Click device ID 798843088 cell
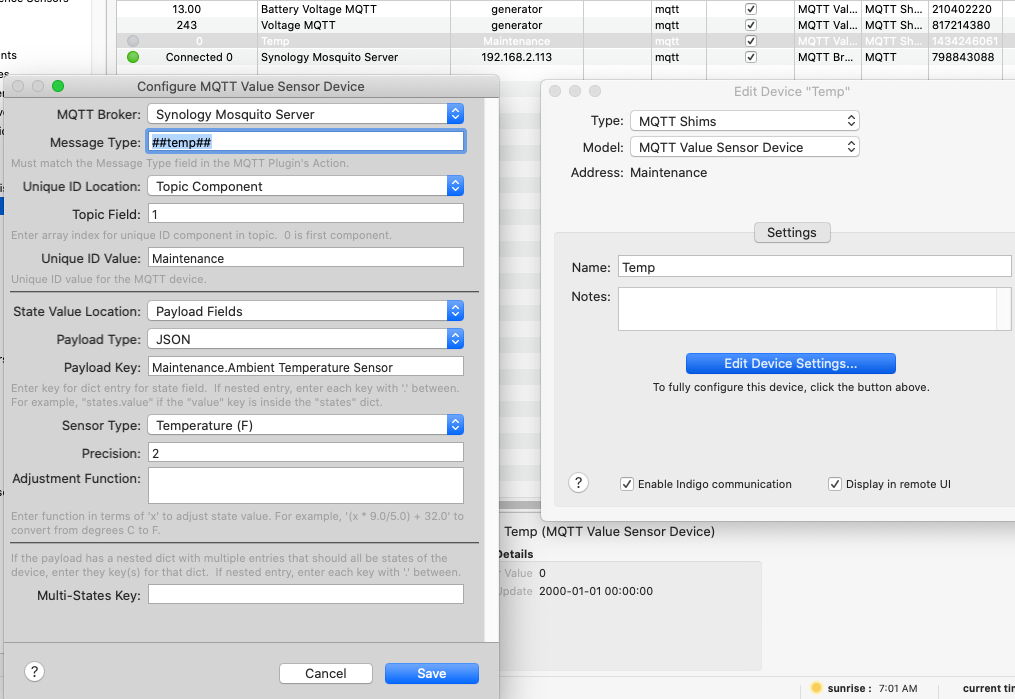The height and width of the screenshot is (699, 1015). pos(963,57)
